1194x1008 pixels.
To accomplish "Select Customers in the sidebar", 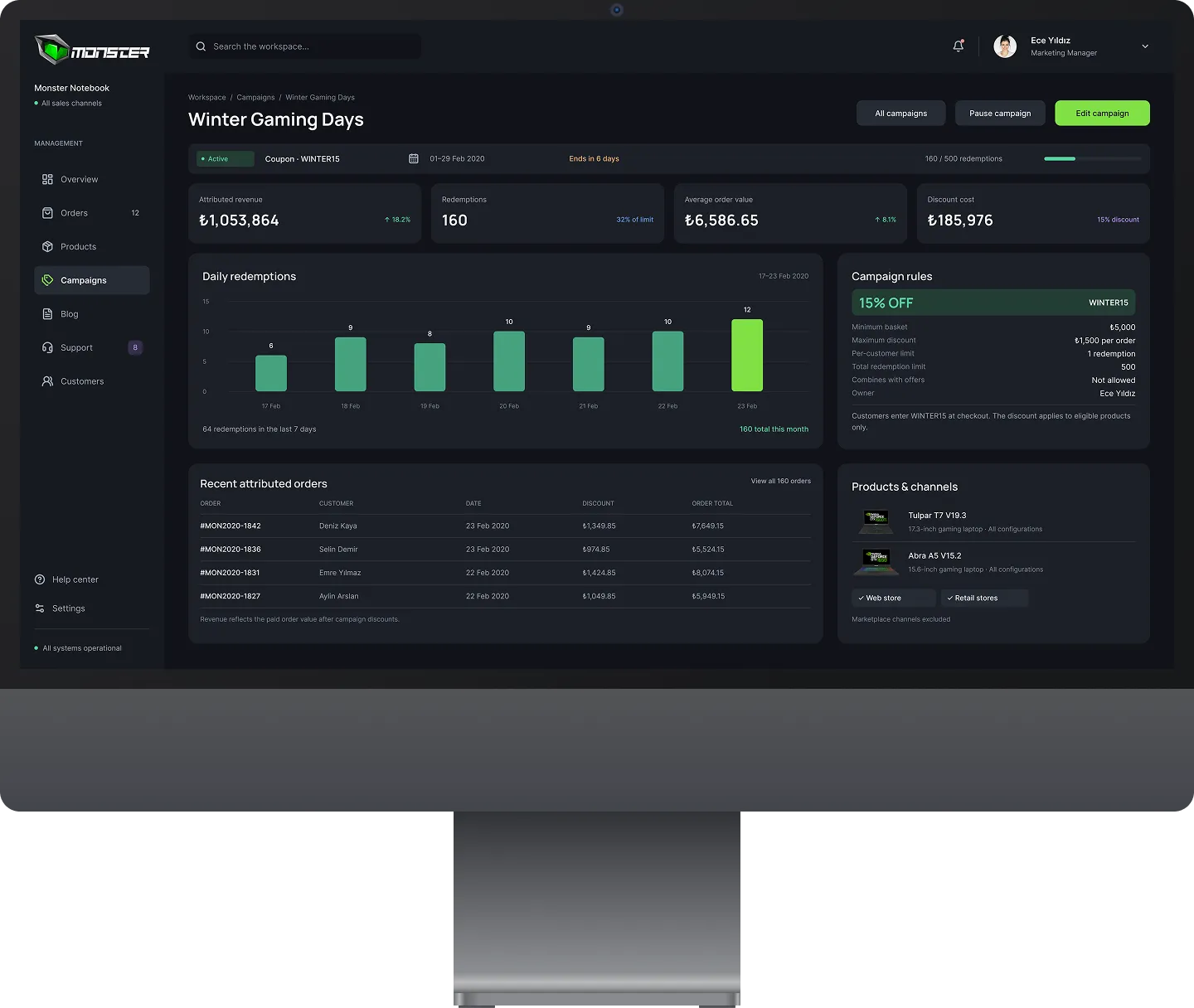I will tap(92, 381).
